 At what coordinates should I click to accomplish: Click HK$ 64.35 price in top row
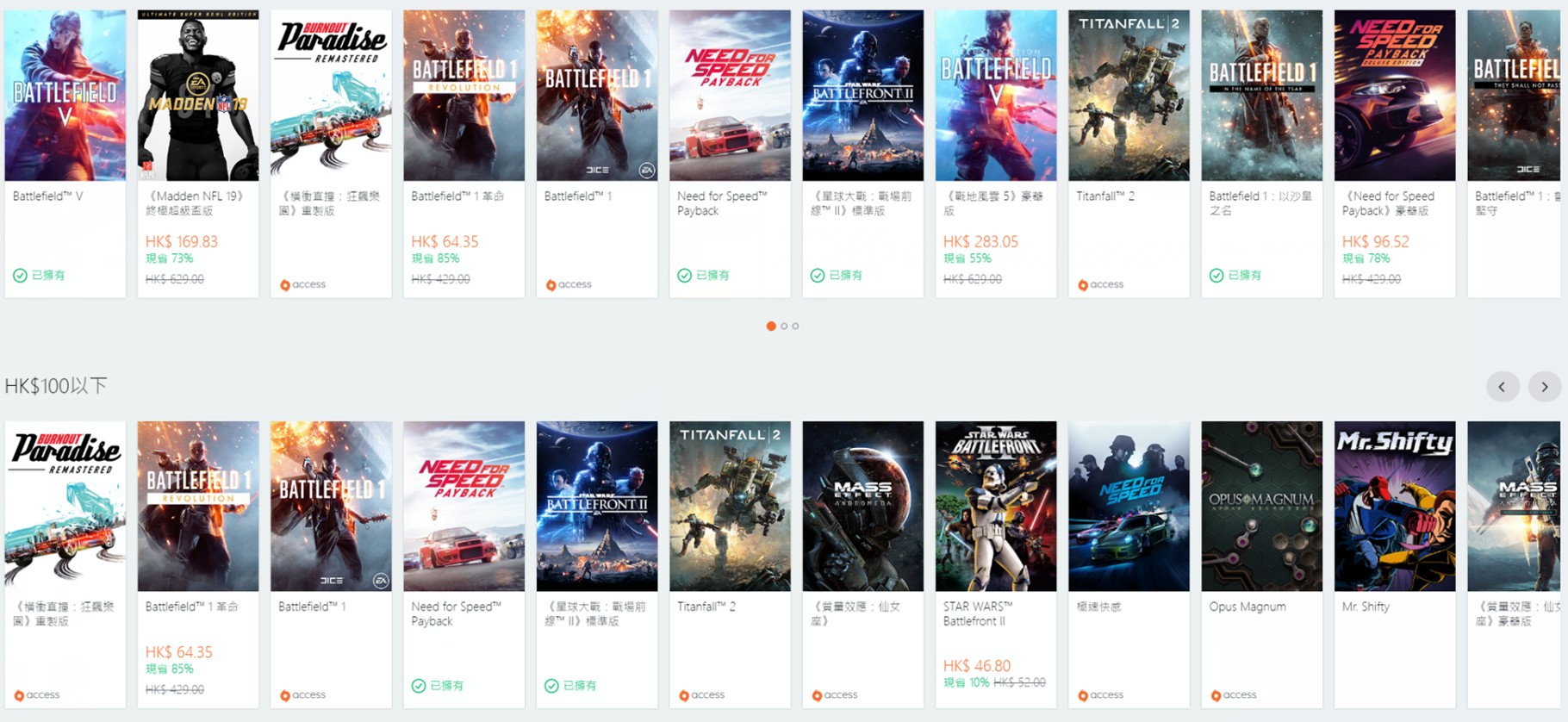[x=445, y=242]
